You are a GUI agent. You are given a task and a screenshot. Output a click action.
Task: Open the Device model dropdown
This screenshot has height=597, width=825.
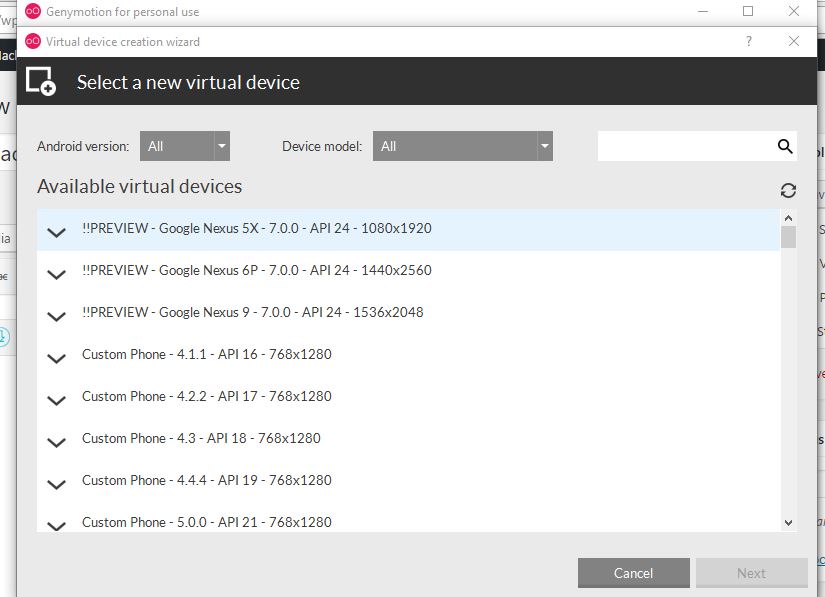[462, 146]
